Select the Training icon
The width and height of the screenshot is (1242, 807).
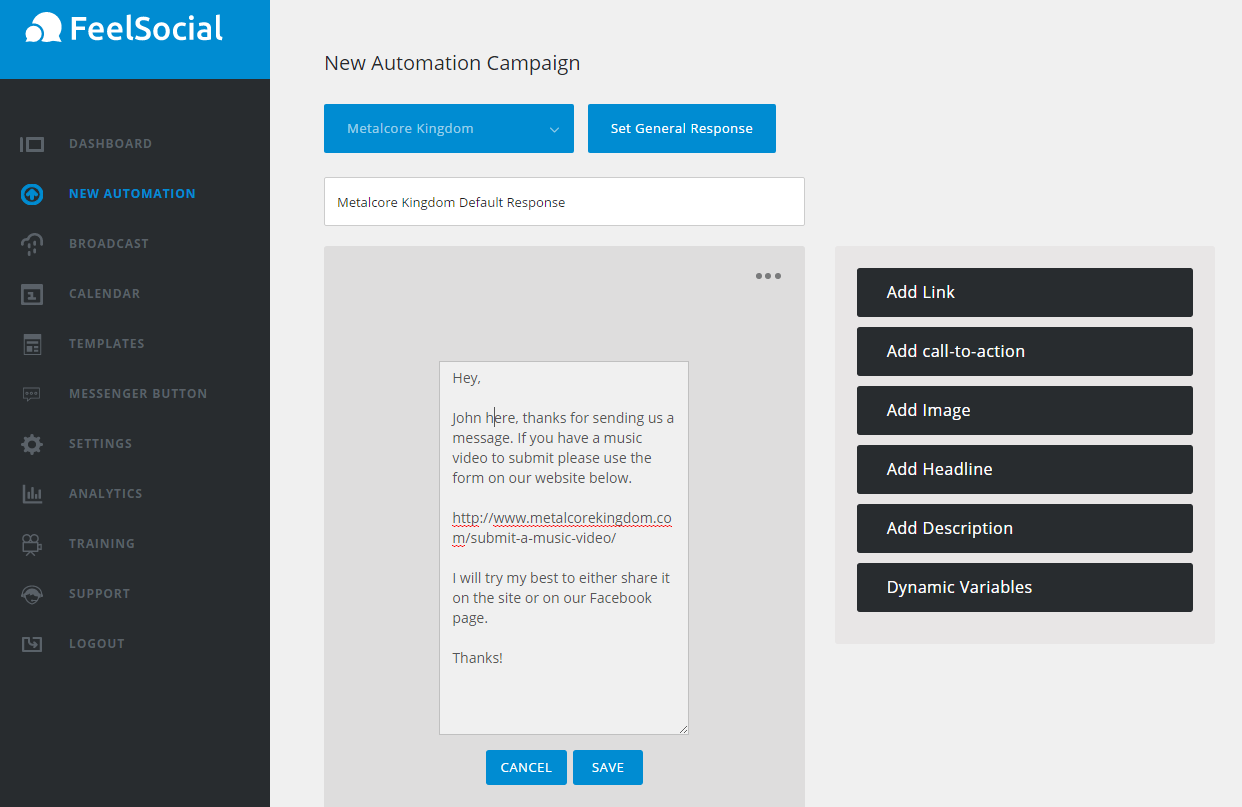point(32,544)
